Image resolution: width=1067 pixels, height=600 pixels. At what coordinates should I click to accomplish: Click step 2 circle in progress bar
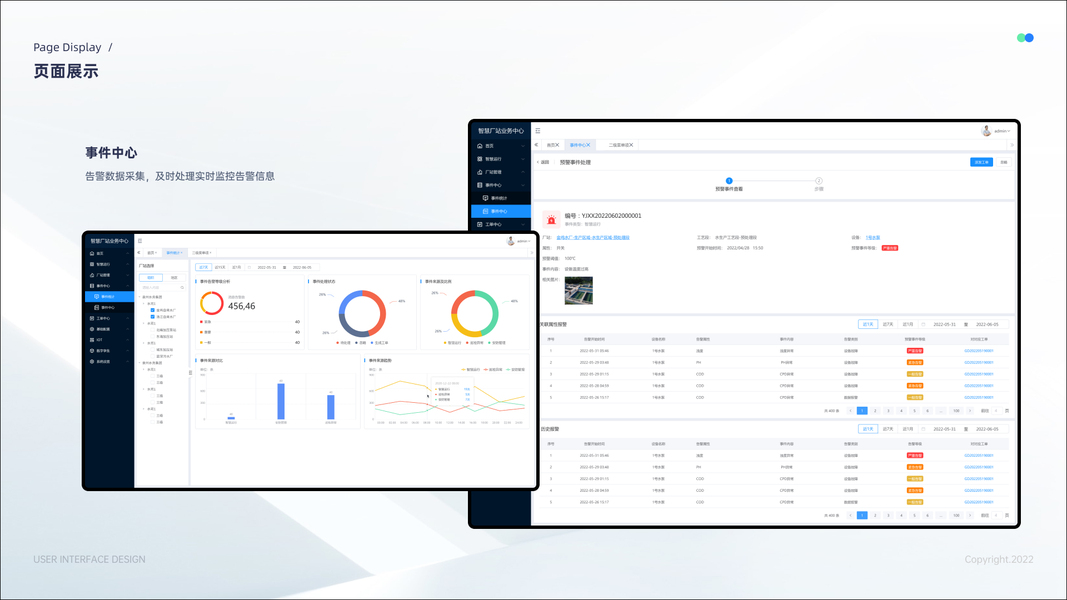pos(819,181)
